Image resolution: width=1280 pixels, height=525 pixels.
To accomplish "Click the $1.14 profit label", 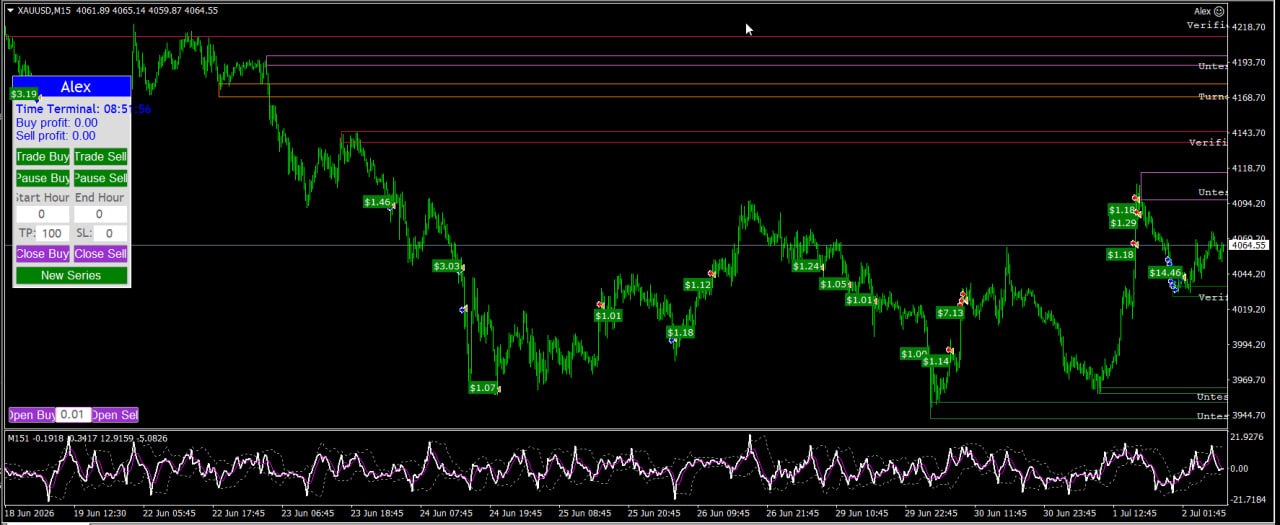I will [x=936, y=362].
